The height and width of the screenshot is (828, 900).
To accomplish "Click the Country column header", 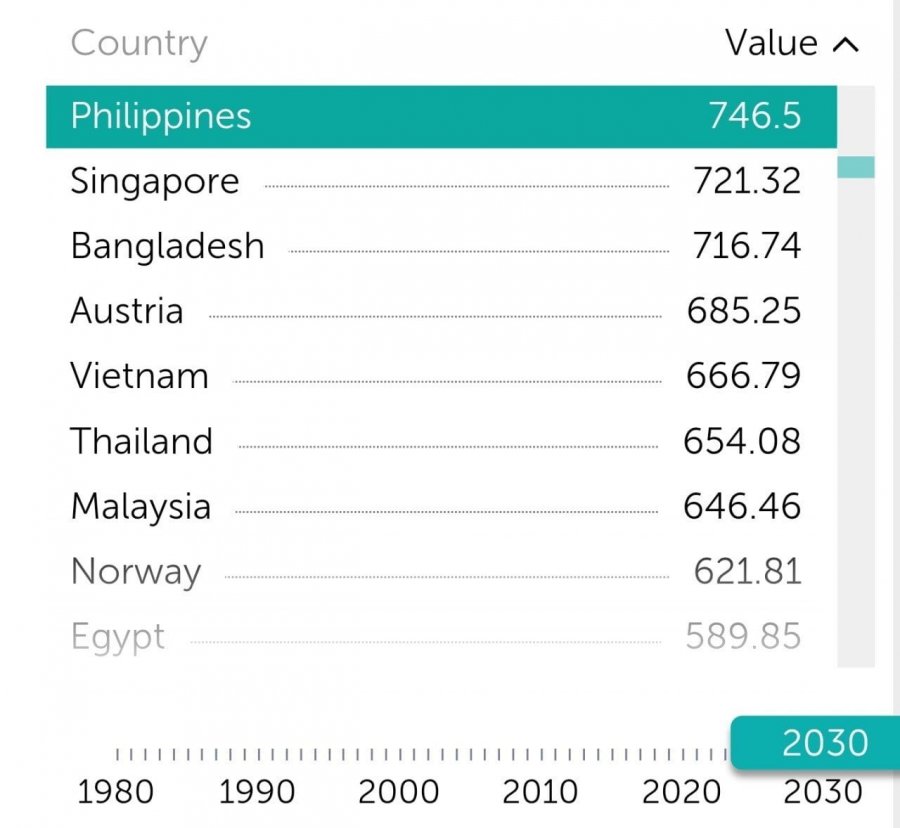I will 139,43.
